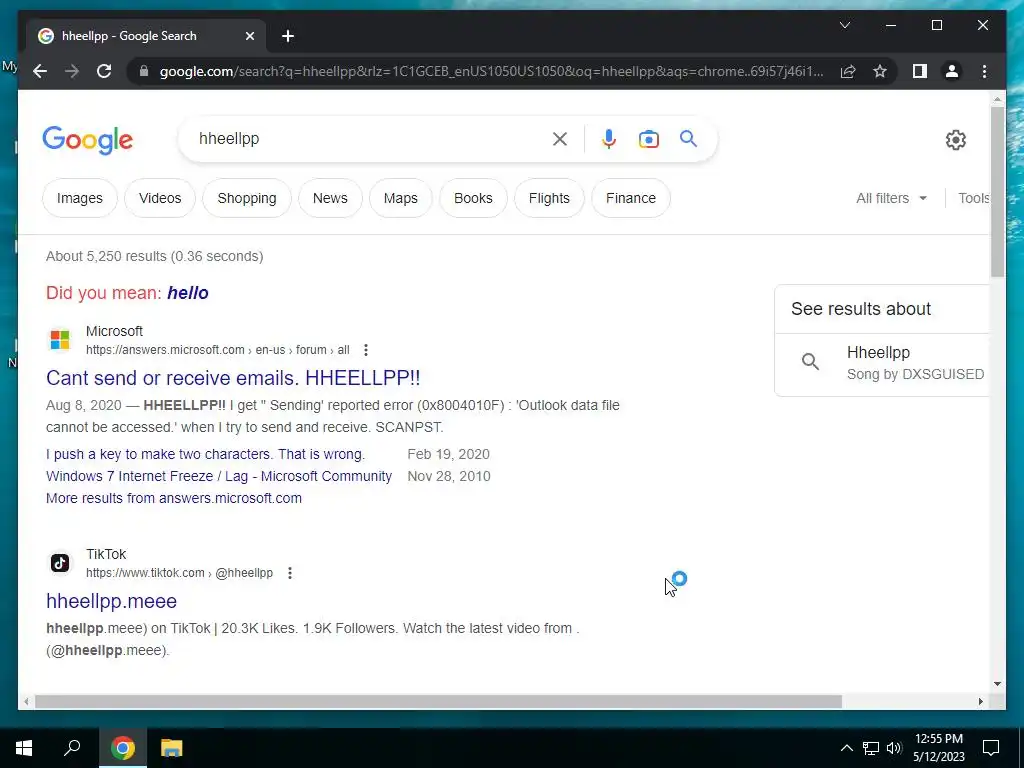Click the horizontal scrollbar thumb

click(438, 701)
